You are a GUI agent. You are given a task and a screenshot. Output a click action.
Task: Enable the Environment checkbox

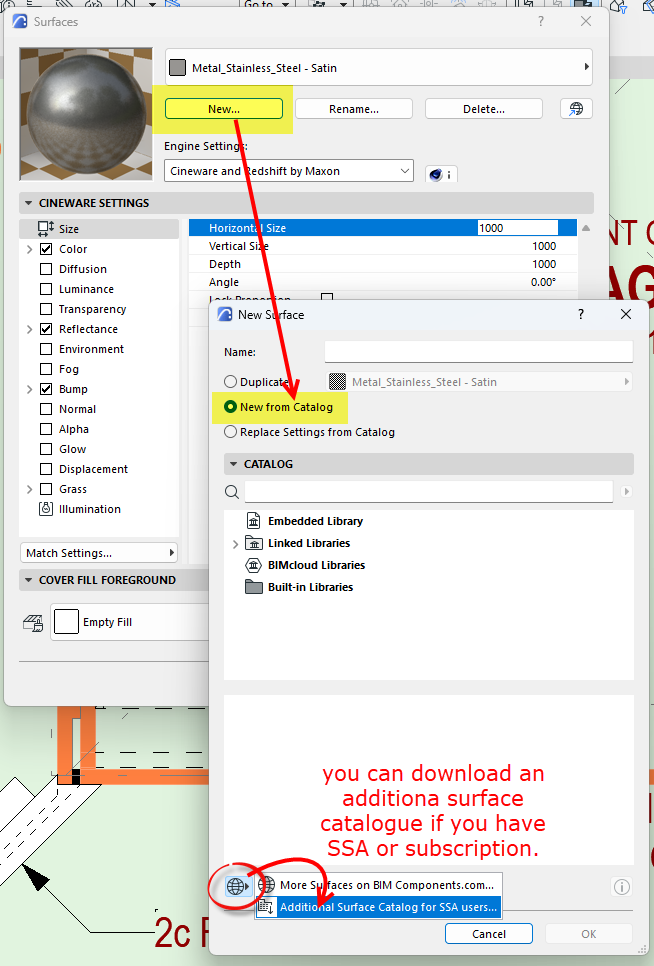click(46, 349)
